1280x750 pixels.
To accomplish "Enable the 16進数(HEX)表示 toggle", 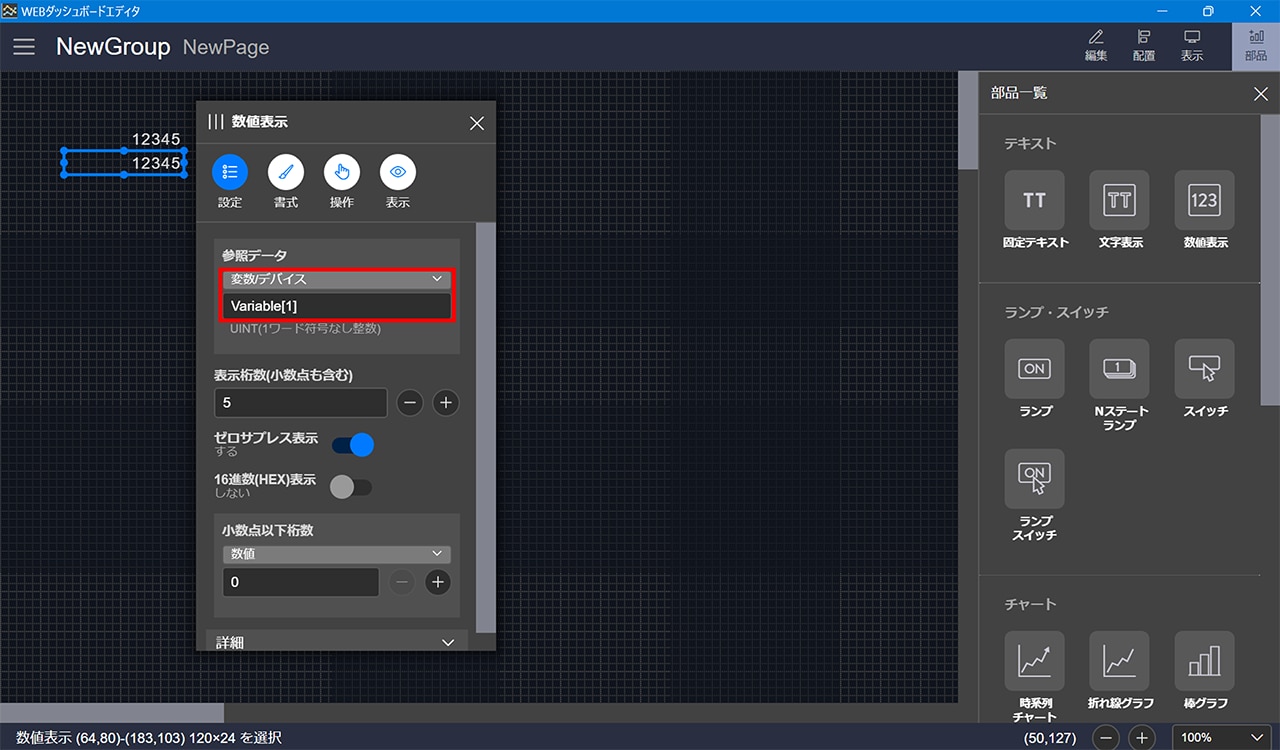I will point(351,487).
